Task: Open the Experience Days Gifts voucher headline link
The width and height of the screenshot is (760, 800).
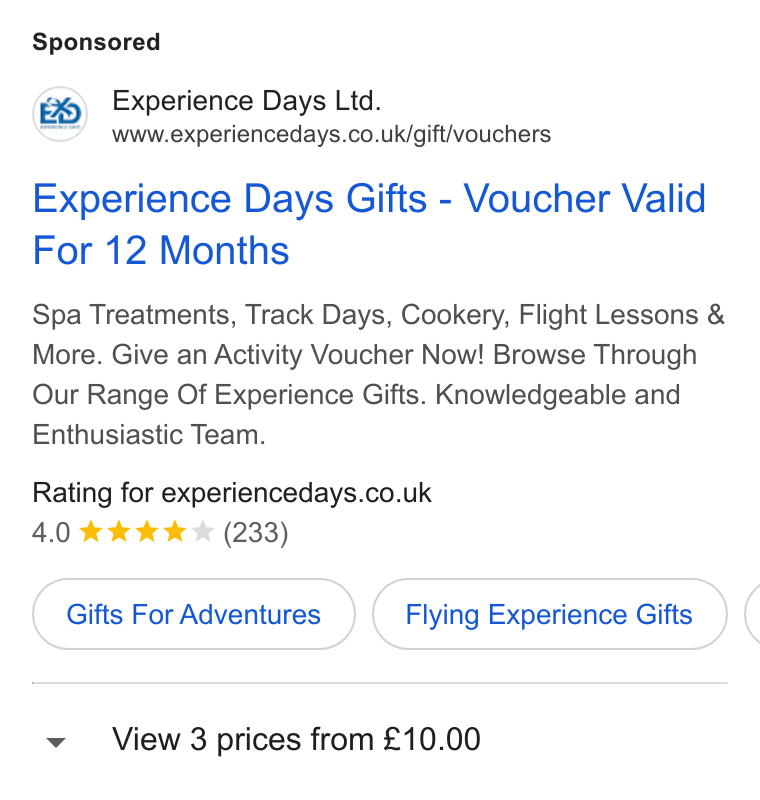Action: (369, 224)
